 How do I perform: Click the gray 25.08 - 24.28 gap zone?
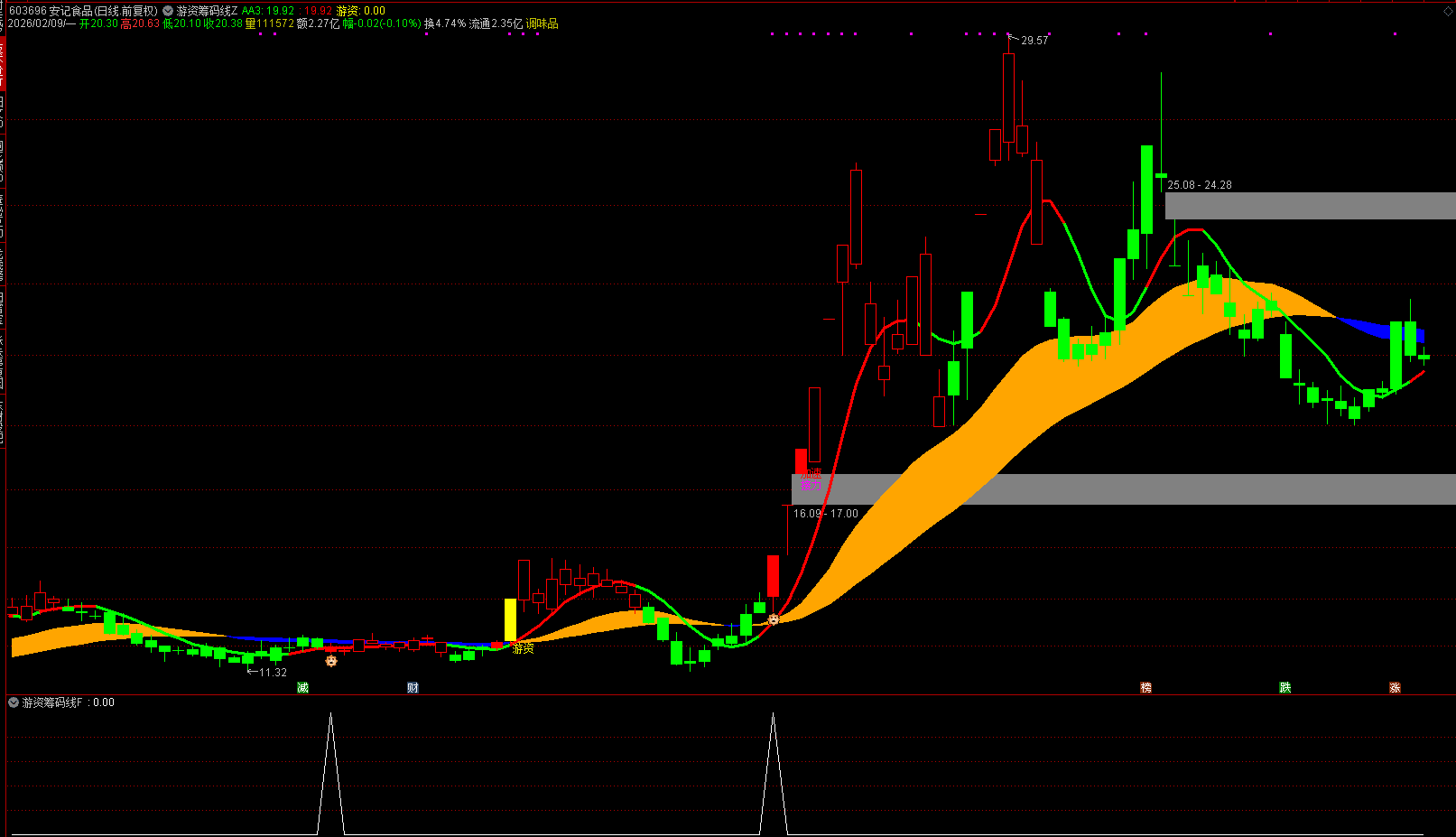pos(1309,206)
